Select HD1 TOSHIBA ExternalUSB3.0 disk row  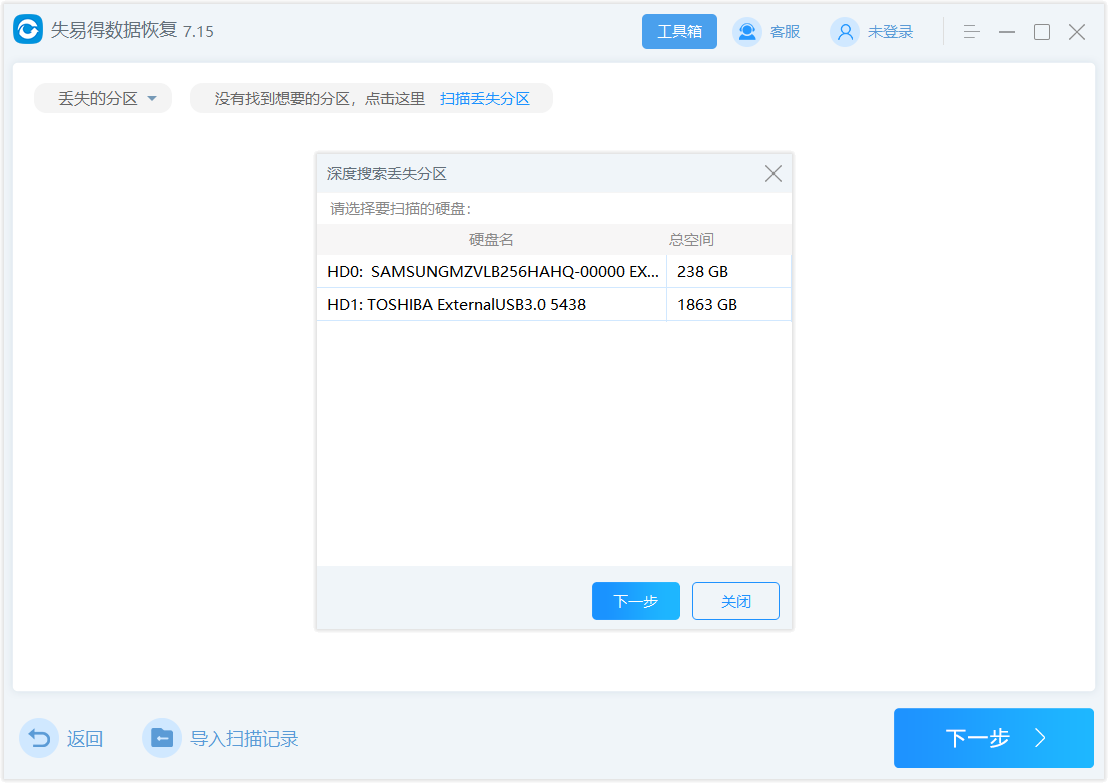coord(554,305)
